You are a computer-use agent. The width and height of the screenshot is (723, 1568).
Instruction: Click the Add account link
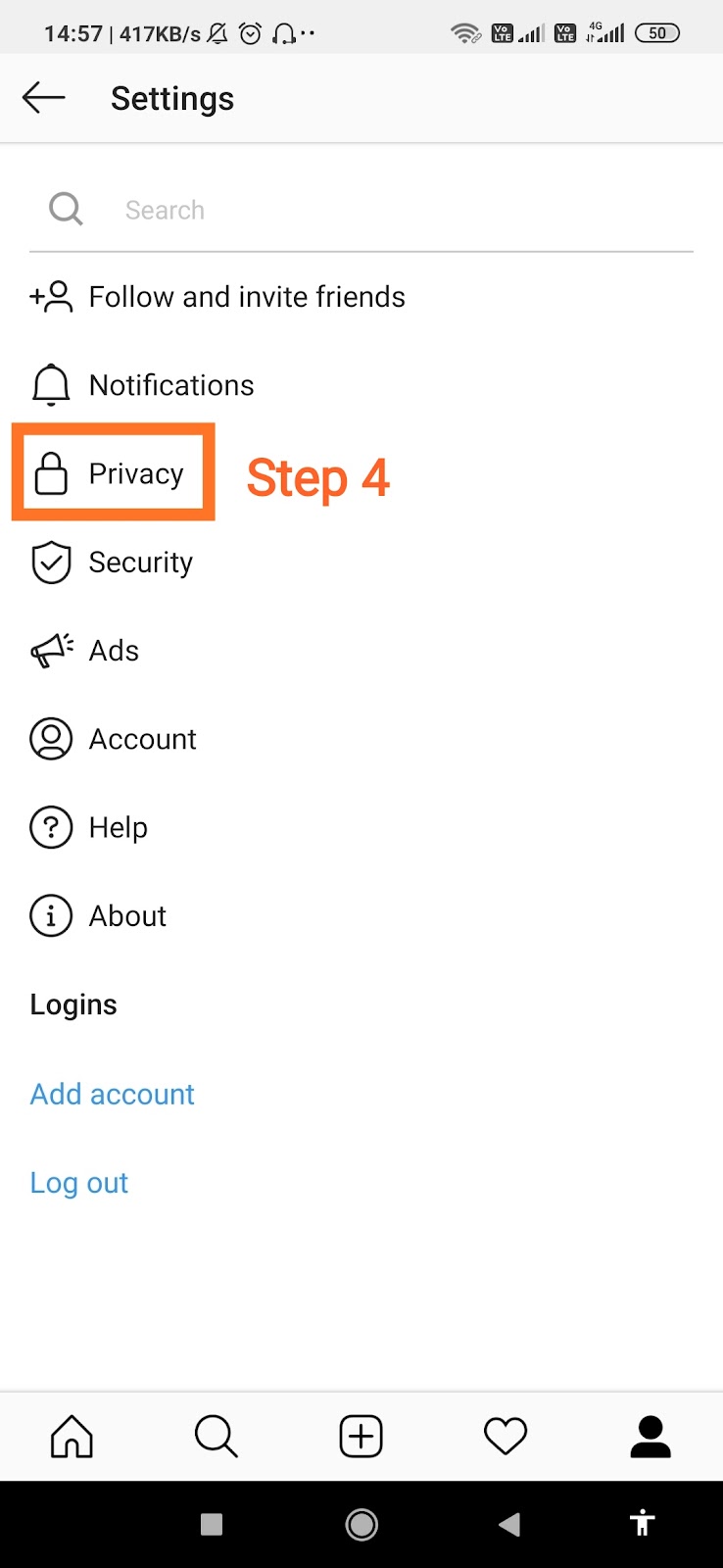(x=113, y=1094)
